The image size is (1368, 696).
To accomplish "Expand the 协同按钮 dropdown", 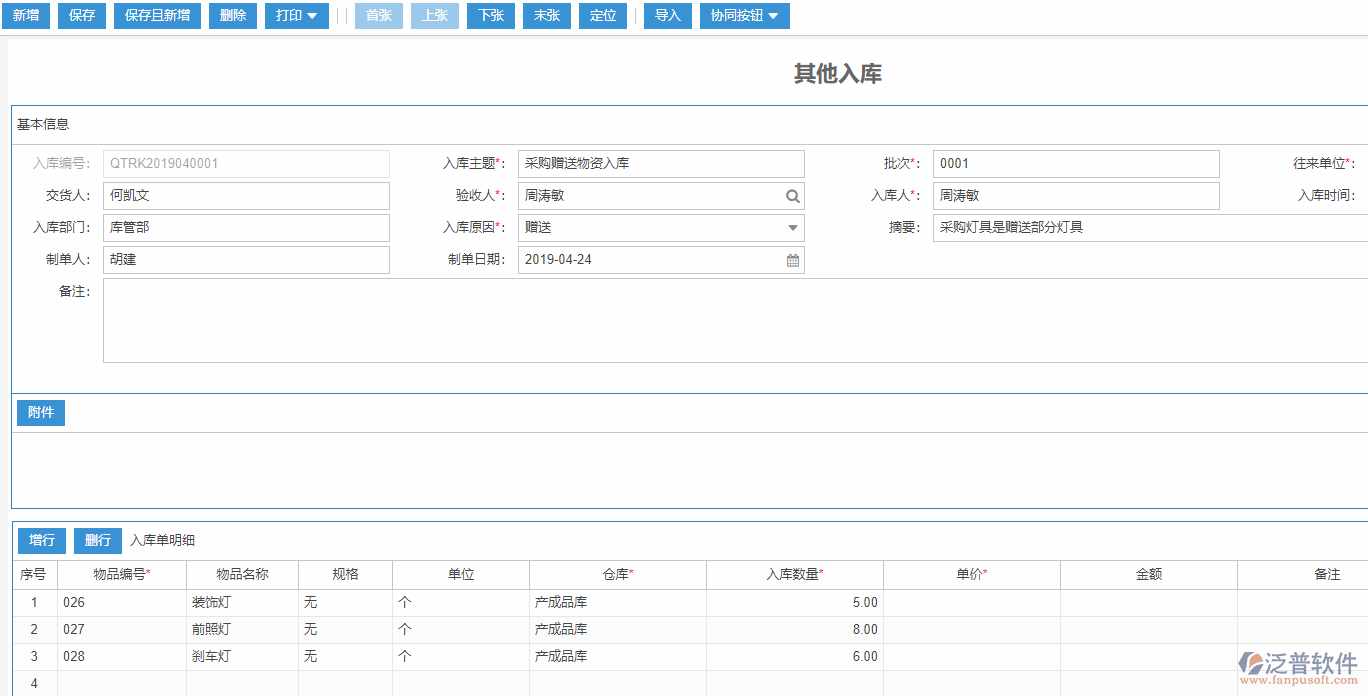I will click(744, 16).
